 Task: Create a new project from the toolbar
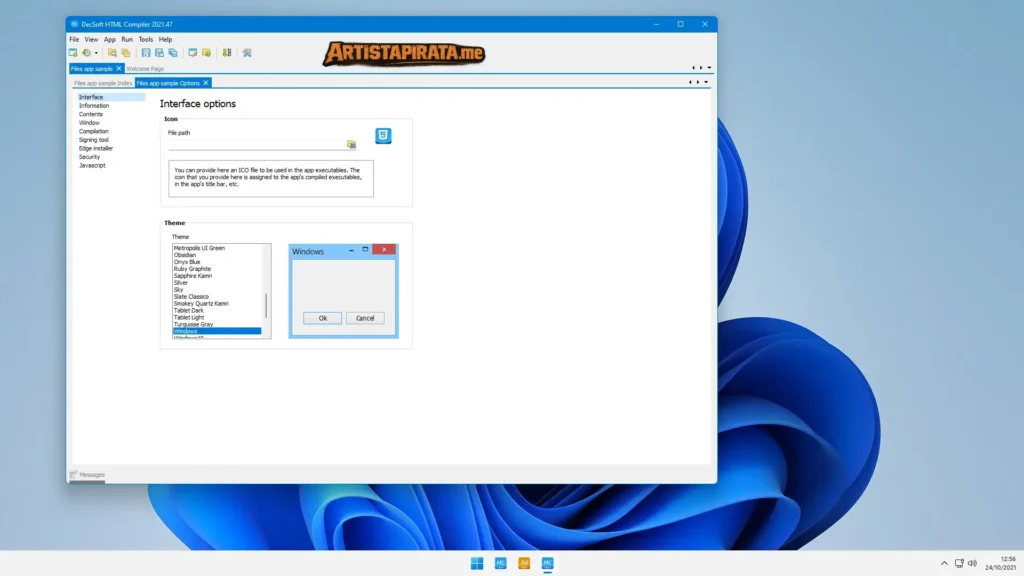coord(73,52)
